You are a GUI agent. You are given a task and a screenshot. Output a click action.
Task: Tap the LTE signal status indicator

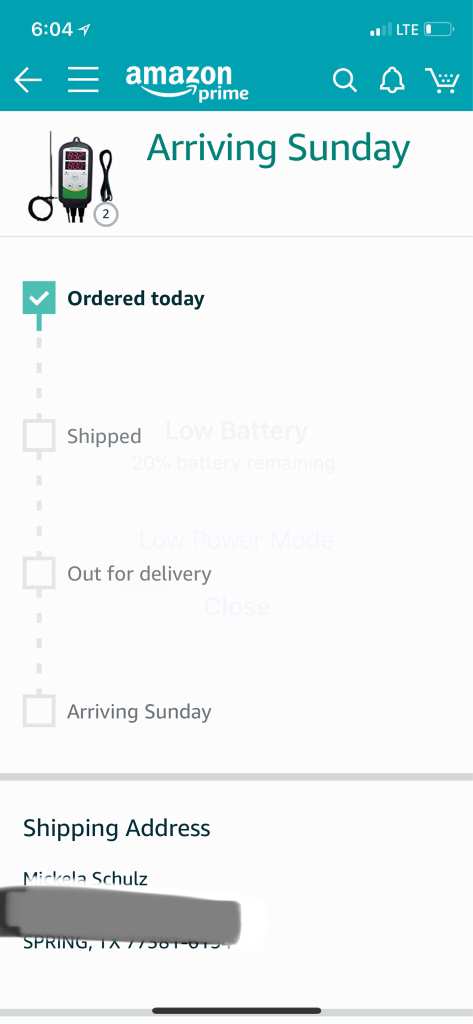point(394,29)
